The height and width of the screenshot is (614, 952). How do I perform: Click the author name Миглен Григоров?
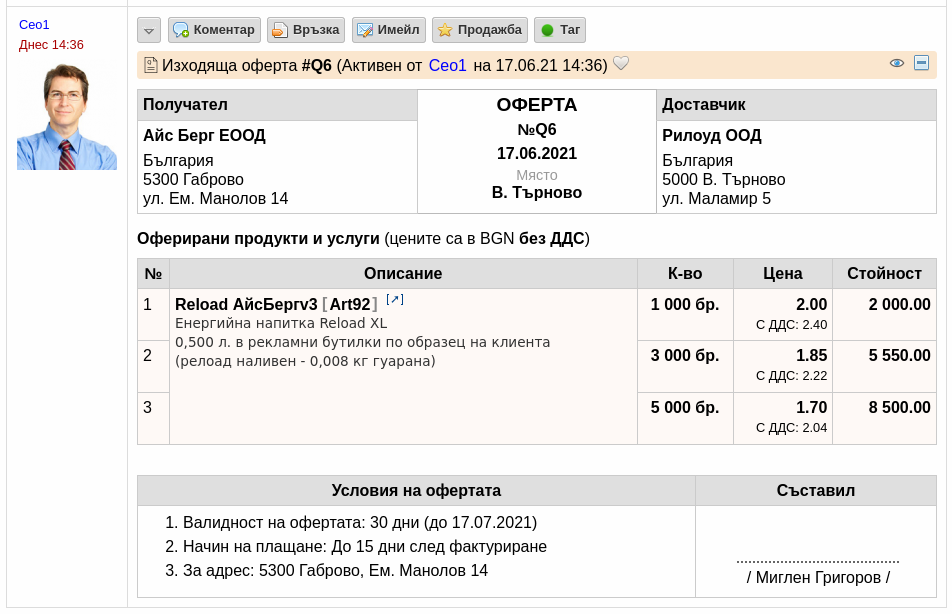[x=818, y=578]
